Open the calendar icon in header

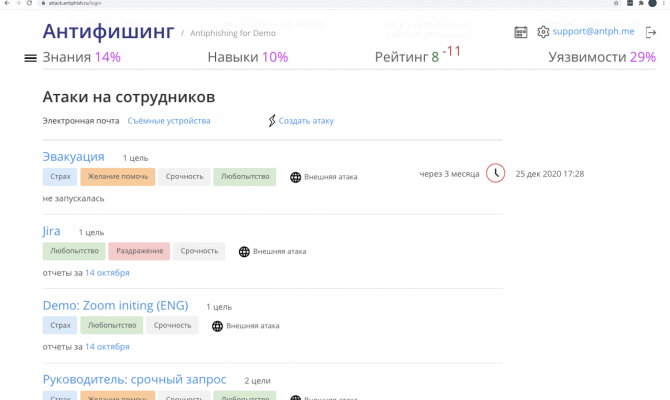tap(520, 32)
